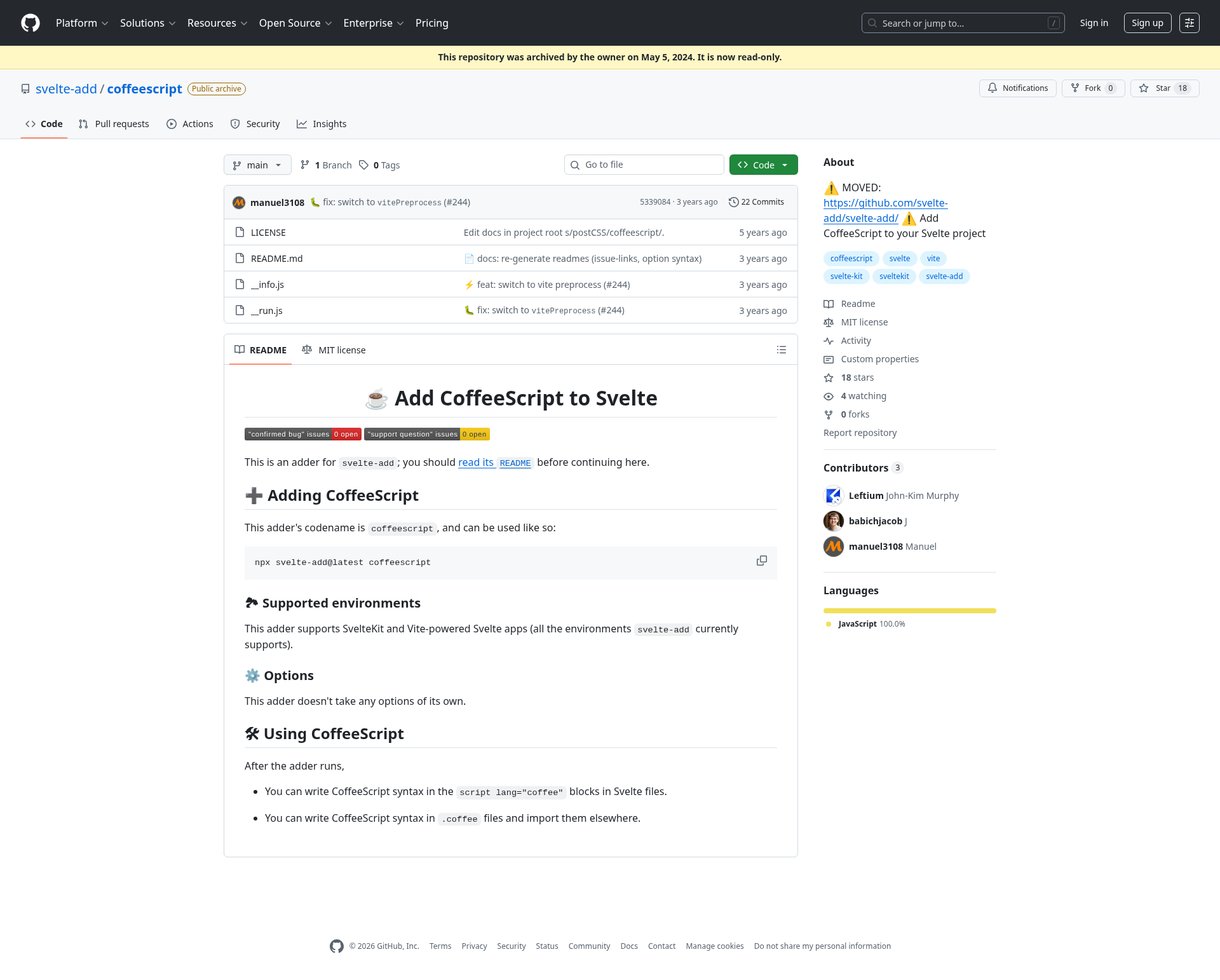Open Custom properties in About
Image resolution: width=1220 pixels, height=980 pixels.
click(871, 359)
